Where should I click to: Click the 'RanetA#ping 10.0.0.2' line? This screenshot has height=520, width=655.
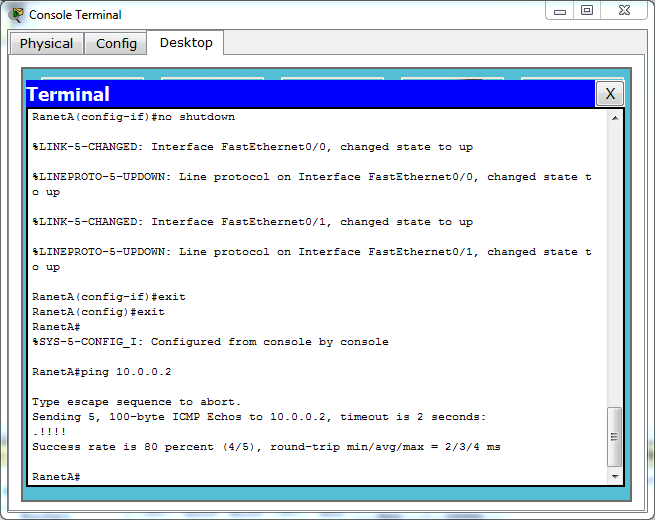tap(102, 372)
